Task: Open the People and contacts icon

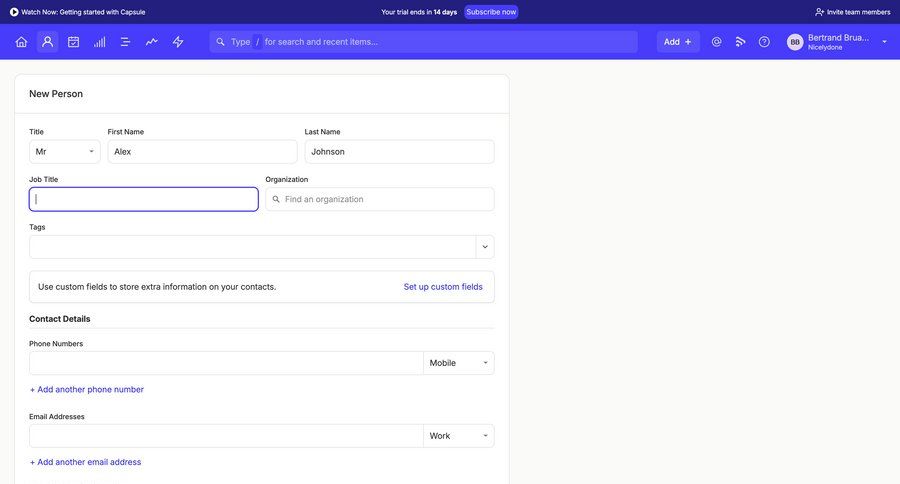Action: (47, 42)
